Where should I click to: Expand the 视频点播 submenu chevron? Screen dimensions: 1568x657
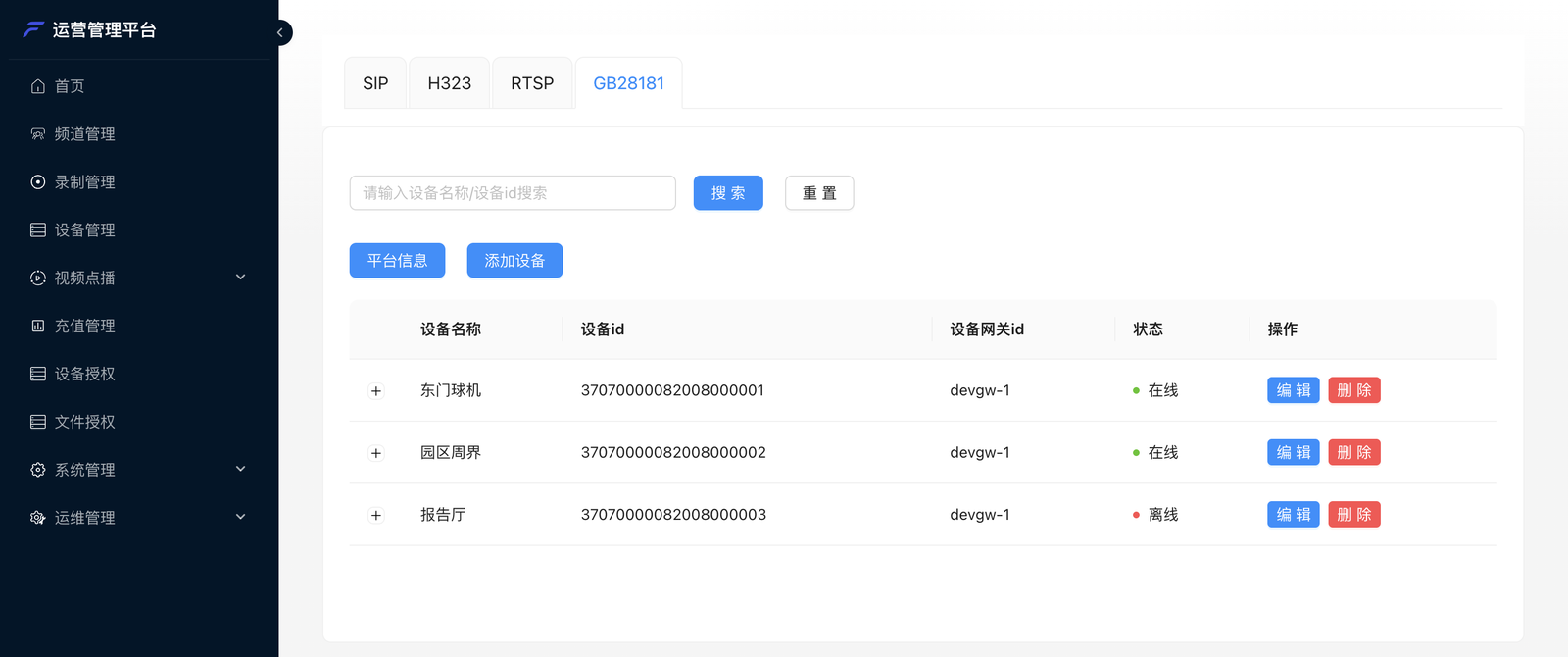tap(241, 278)
